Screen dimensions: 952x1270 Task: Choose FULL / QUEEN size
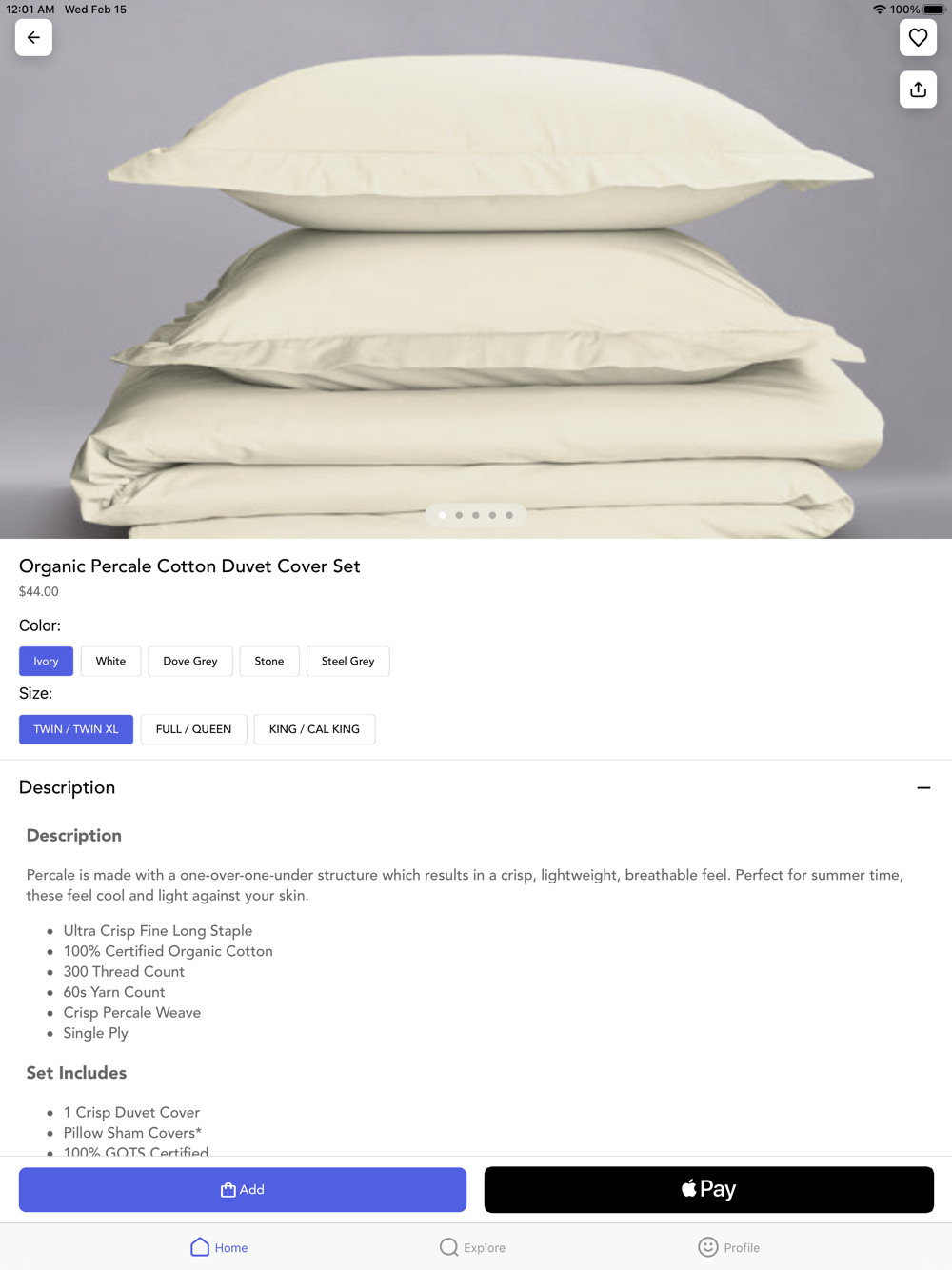193,729
